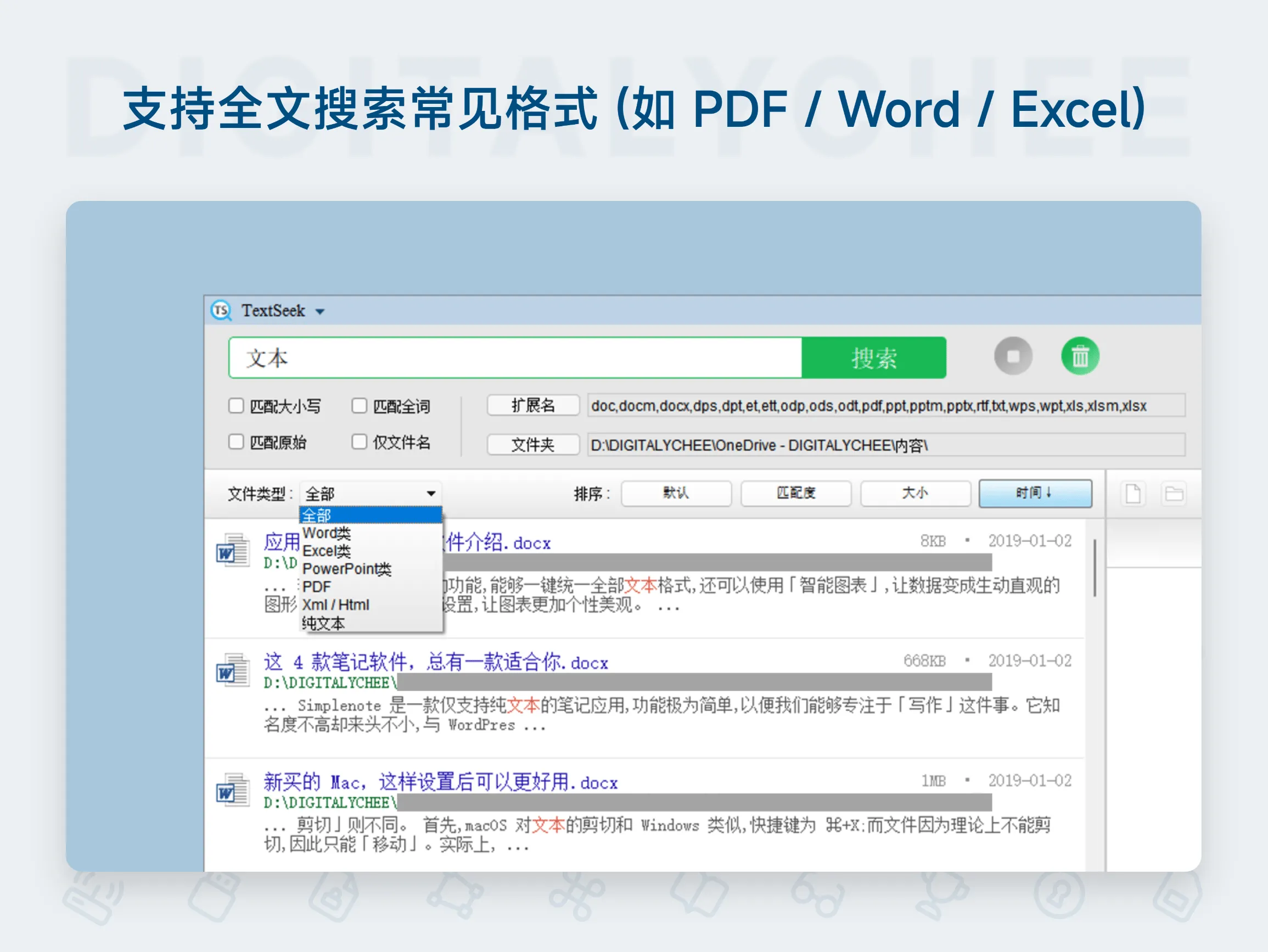Viewport: 1268px width, 952px height.
Task: Open the 文件类型 dropdown
Action: [x=430, y=492]
